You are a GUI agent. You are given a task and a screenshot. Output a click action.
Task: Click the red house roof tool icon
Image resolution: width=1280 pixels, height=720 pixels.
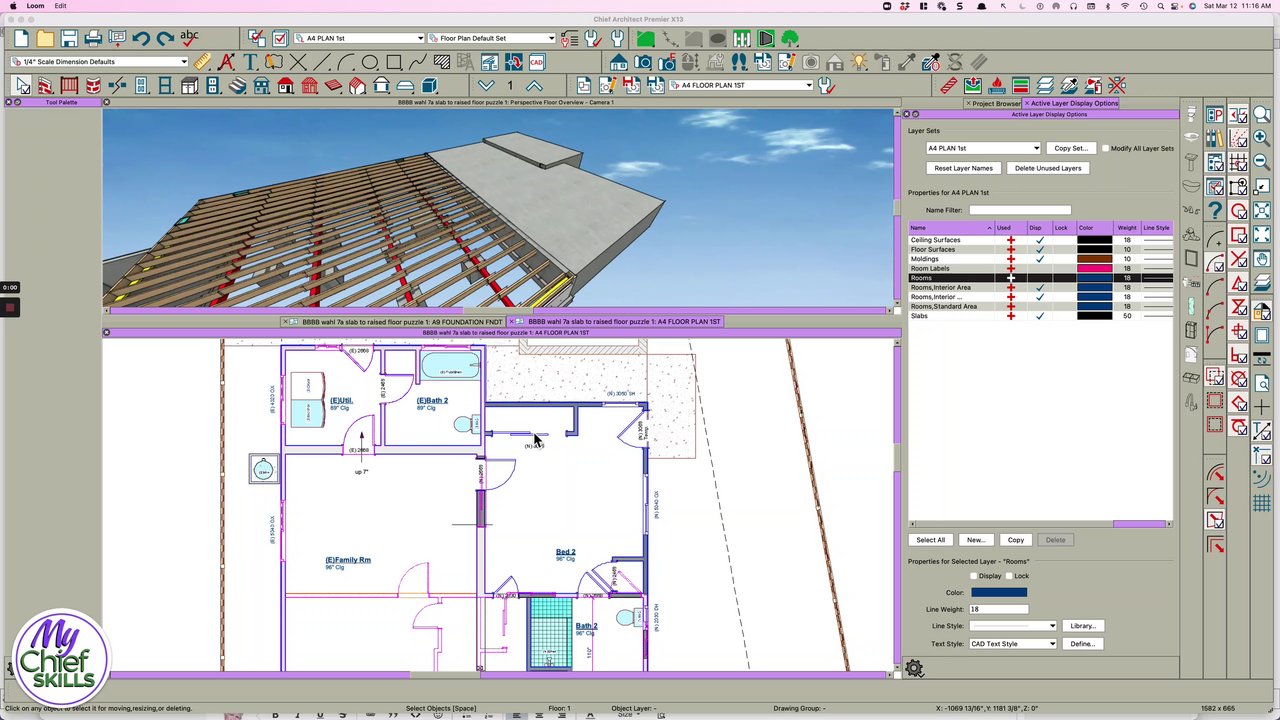tap(286, 86)
